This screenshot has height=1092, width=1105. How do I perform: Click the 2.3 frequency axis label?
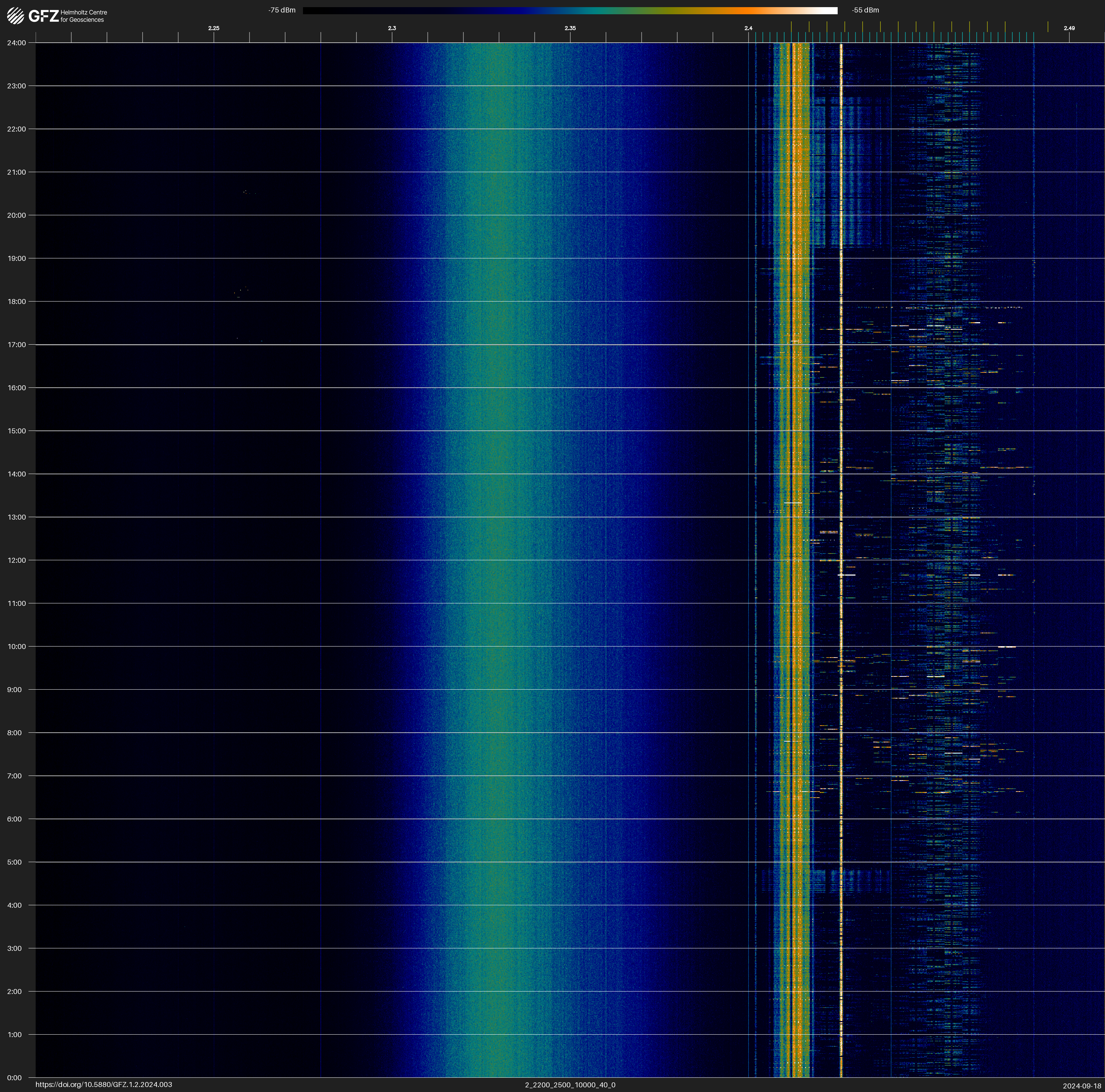click(x=392, y=28)
